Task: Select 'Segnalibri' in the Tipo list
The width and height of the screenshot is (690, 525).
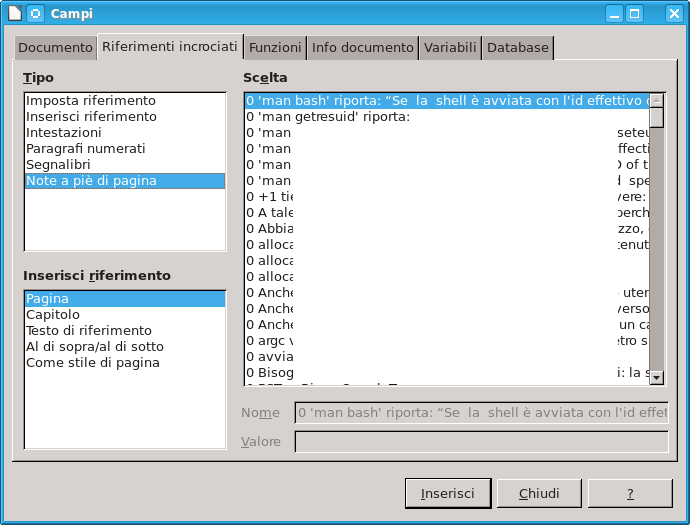Action: pos(60,165)
